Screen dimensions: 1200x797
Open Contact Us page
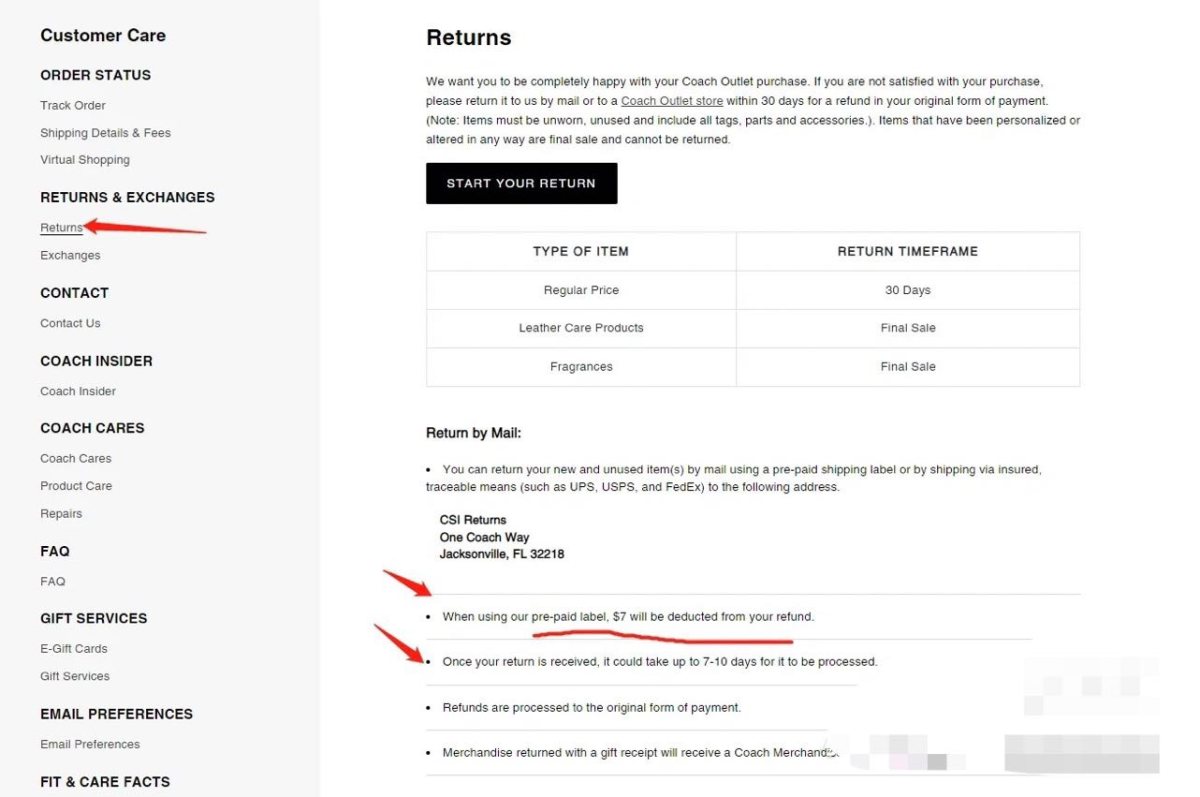(x=70, y=323)
